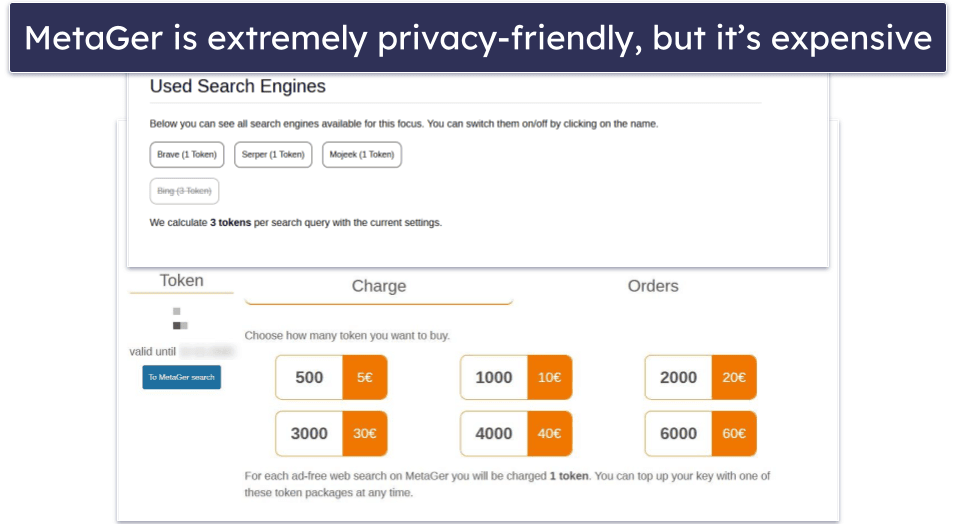
Task: Enable the crossed-out Bing engine
Action: (x=184, y=191)
